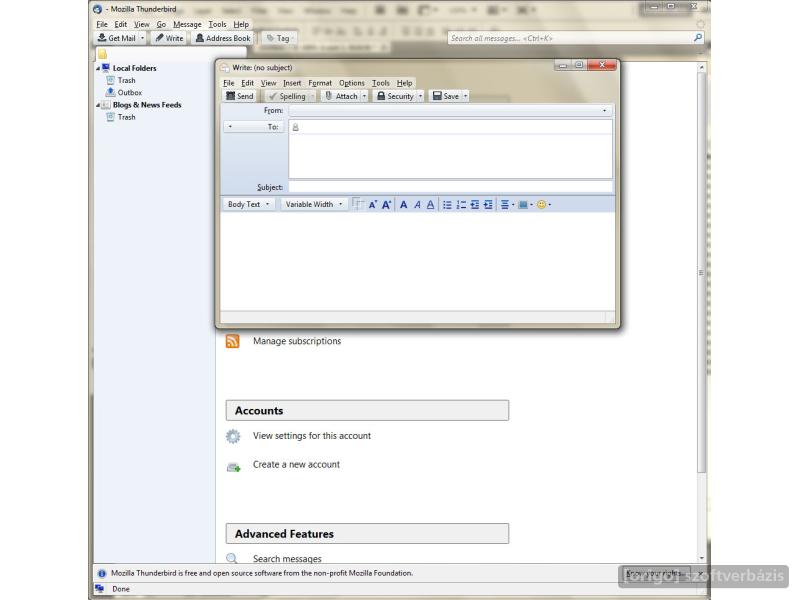800x600 pixels.
Task: Click the Save button in Write window
Action: pos(446,96)
